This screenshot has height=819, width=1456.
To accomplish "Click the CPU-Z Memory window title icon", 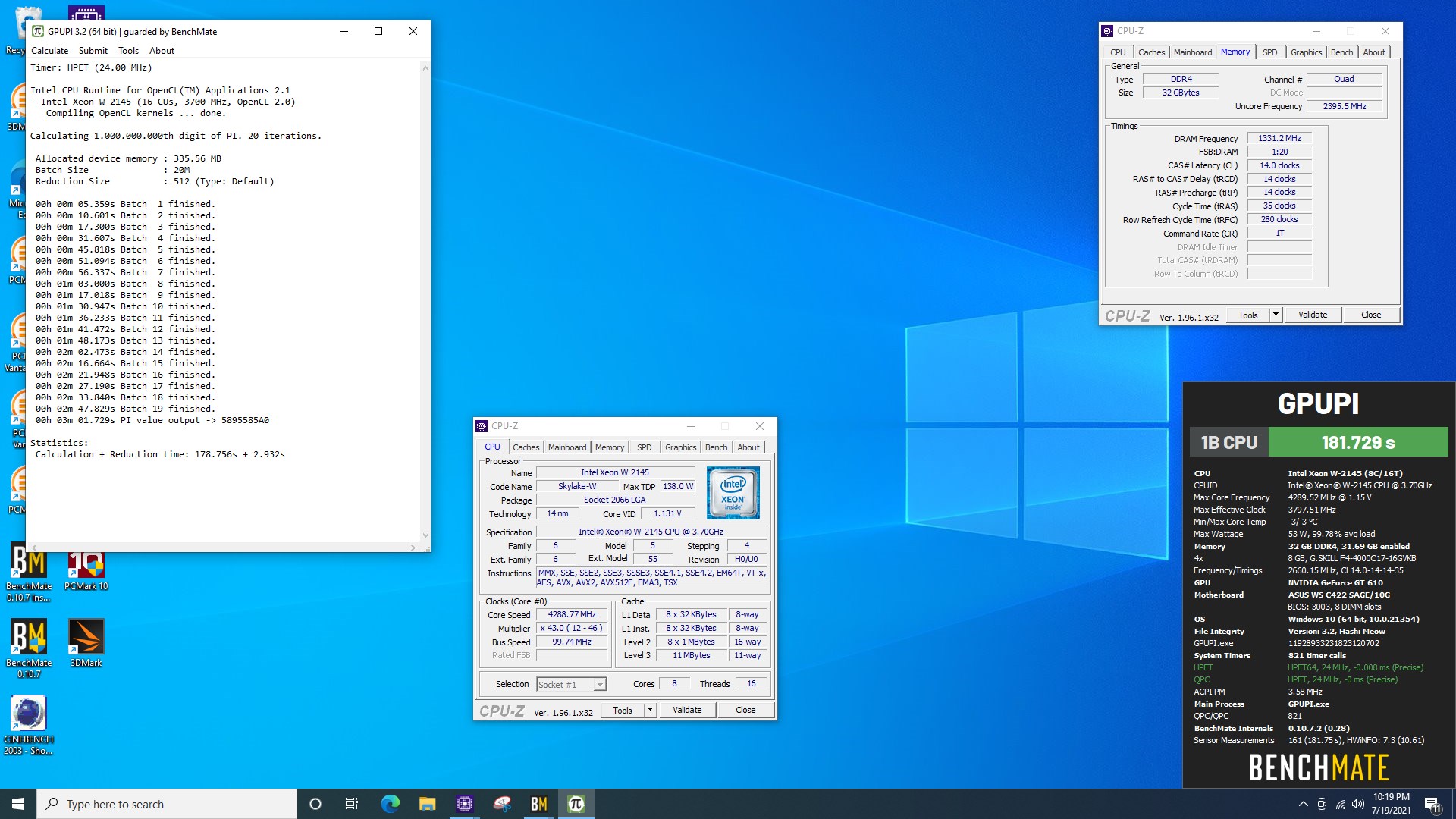I will pyautogui.click(x=1107, y=31).
